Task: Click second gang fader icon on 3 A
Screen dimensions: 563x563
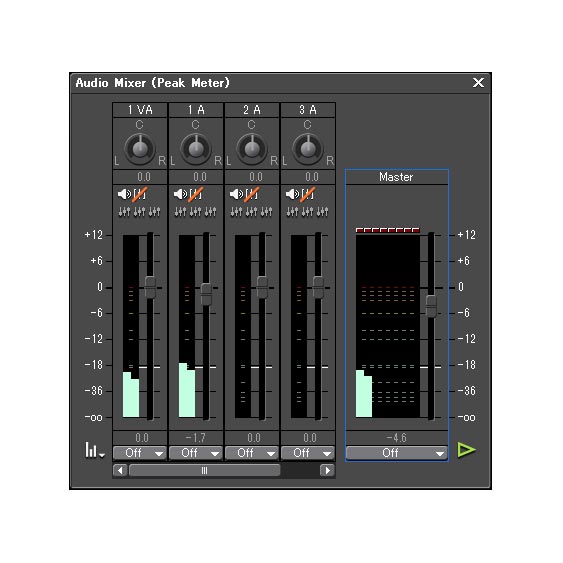Action: coord(307,212)
